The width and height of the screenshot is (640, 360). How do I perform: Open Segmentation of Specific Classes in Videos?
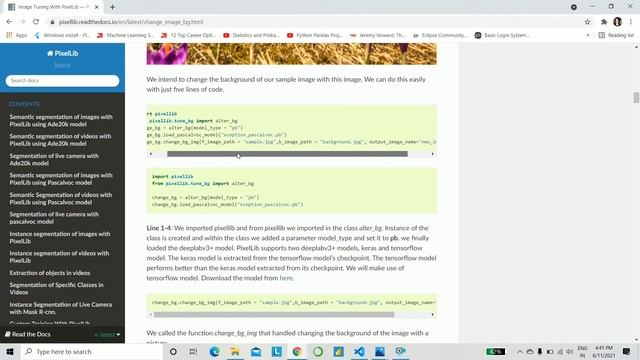56,289
